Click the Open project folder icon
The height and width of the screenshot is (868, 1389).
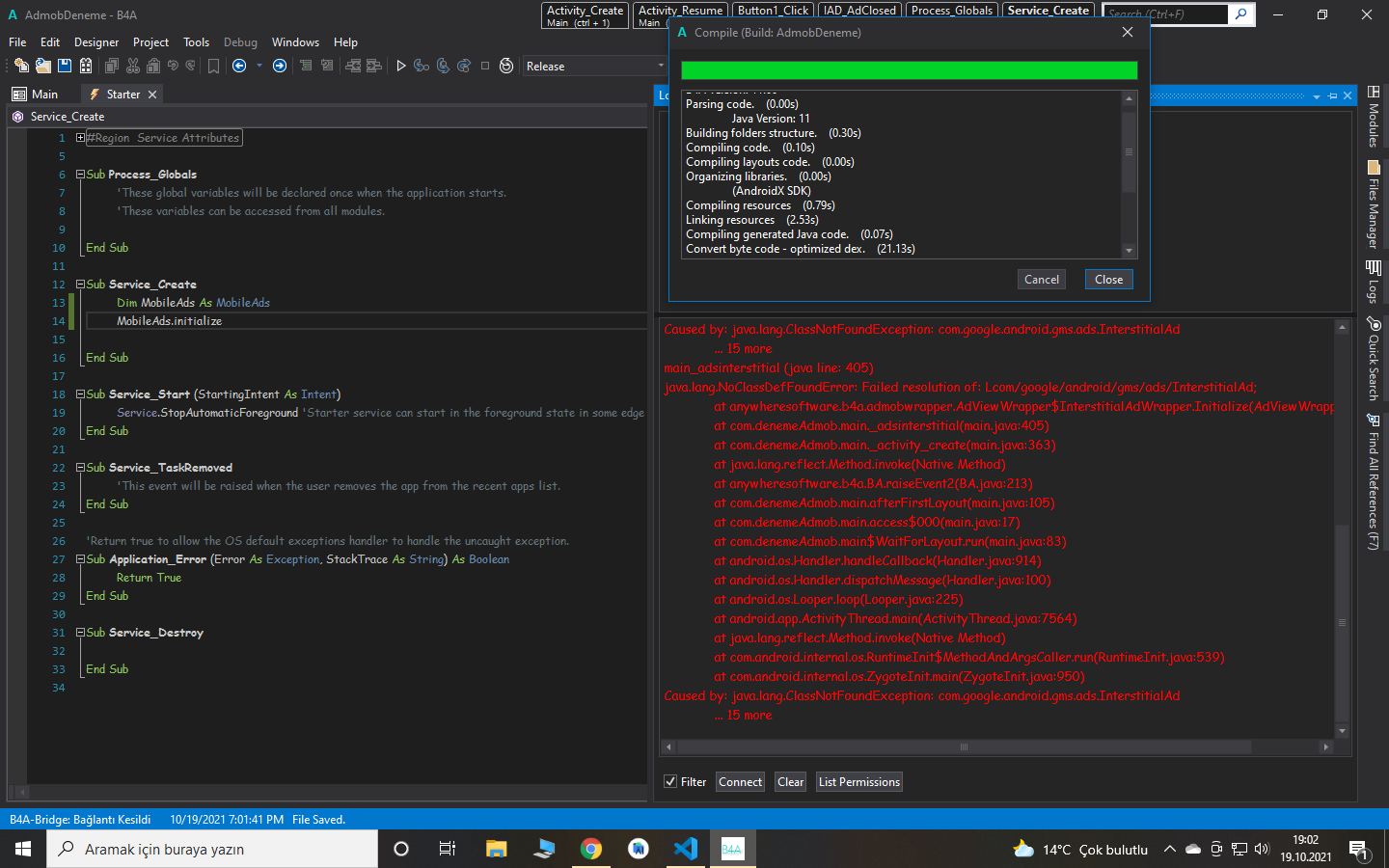click(43, 66)
